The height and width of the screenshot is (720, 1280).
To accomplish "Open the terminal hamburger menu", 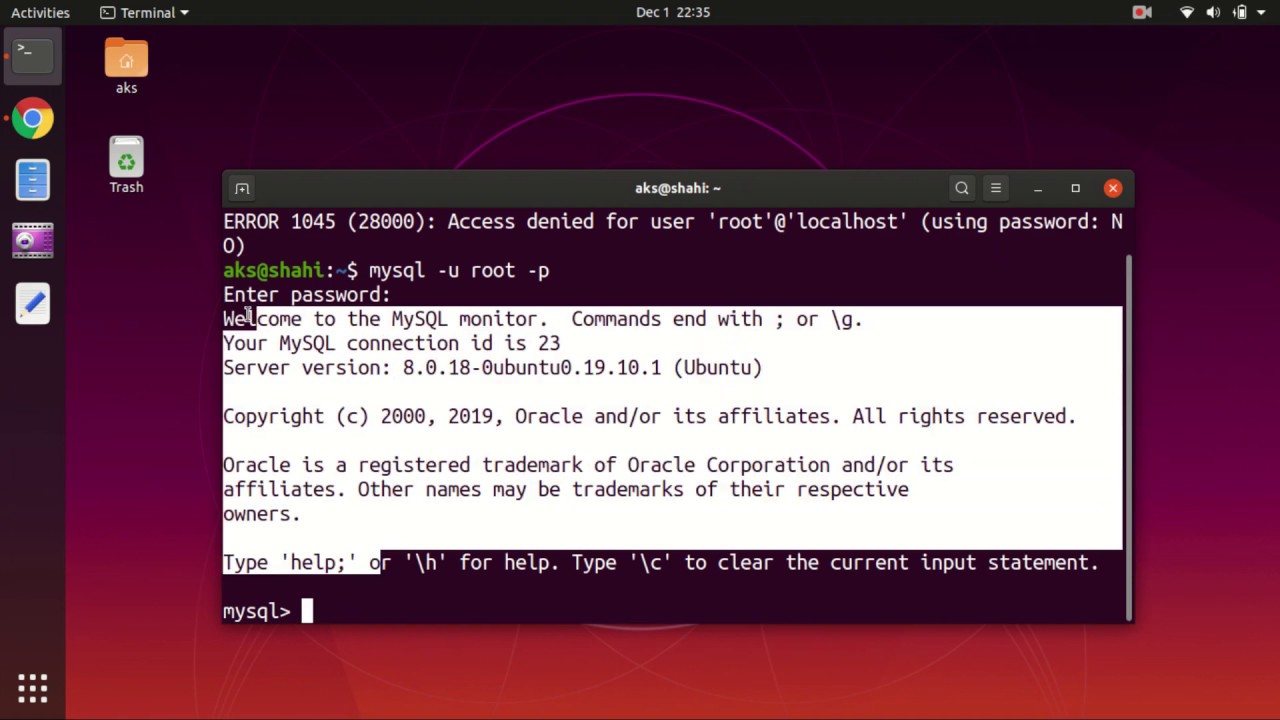I will (995, 188).
